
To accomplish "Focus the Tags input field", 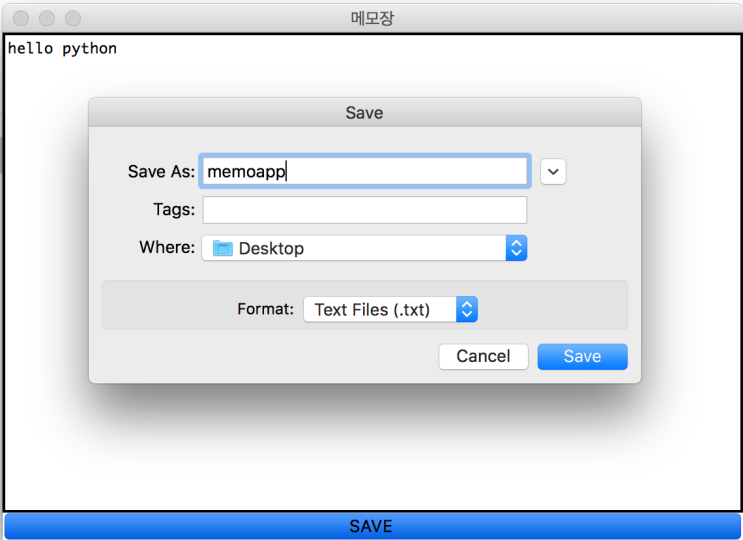I will click(x=365, y=210).
